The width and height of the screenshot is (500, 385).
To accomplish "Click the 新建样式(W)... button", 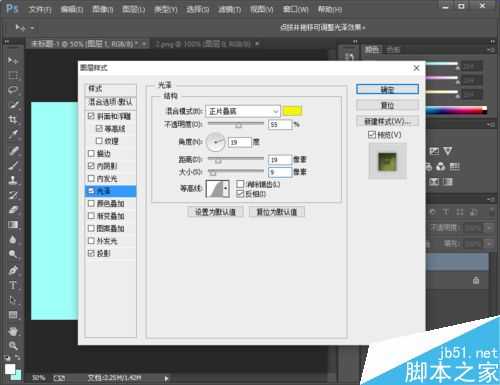I will click(x=387, y=121).
